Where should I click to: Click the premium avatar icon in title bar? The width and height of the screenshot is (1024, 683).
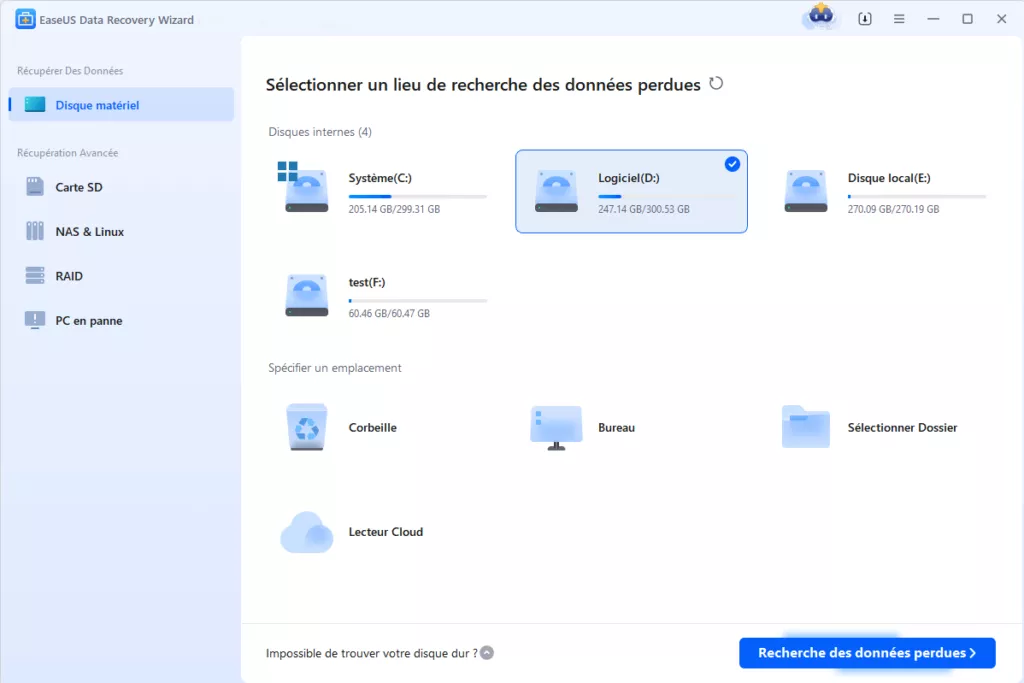click(820, 18)
